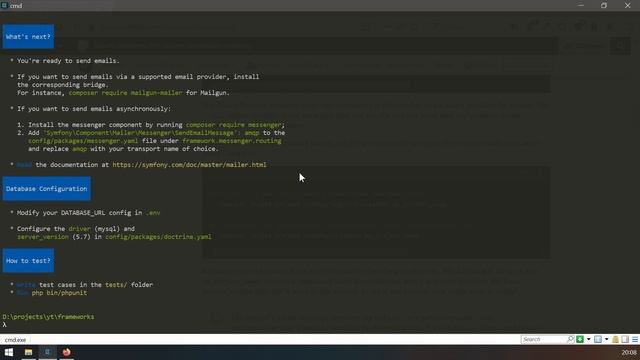Viewport: 640px width, 360px height.
Task: Click 'php bin/phpunit' command text
Action: 59,293
